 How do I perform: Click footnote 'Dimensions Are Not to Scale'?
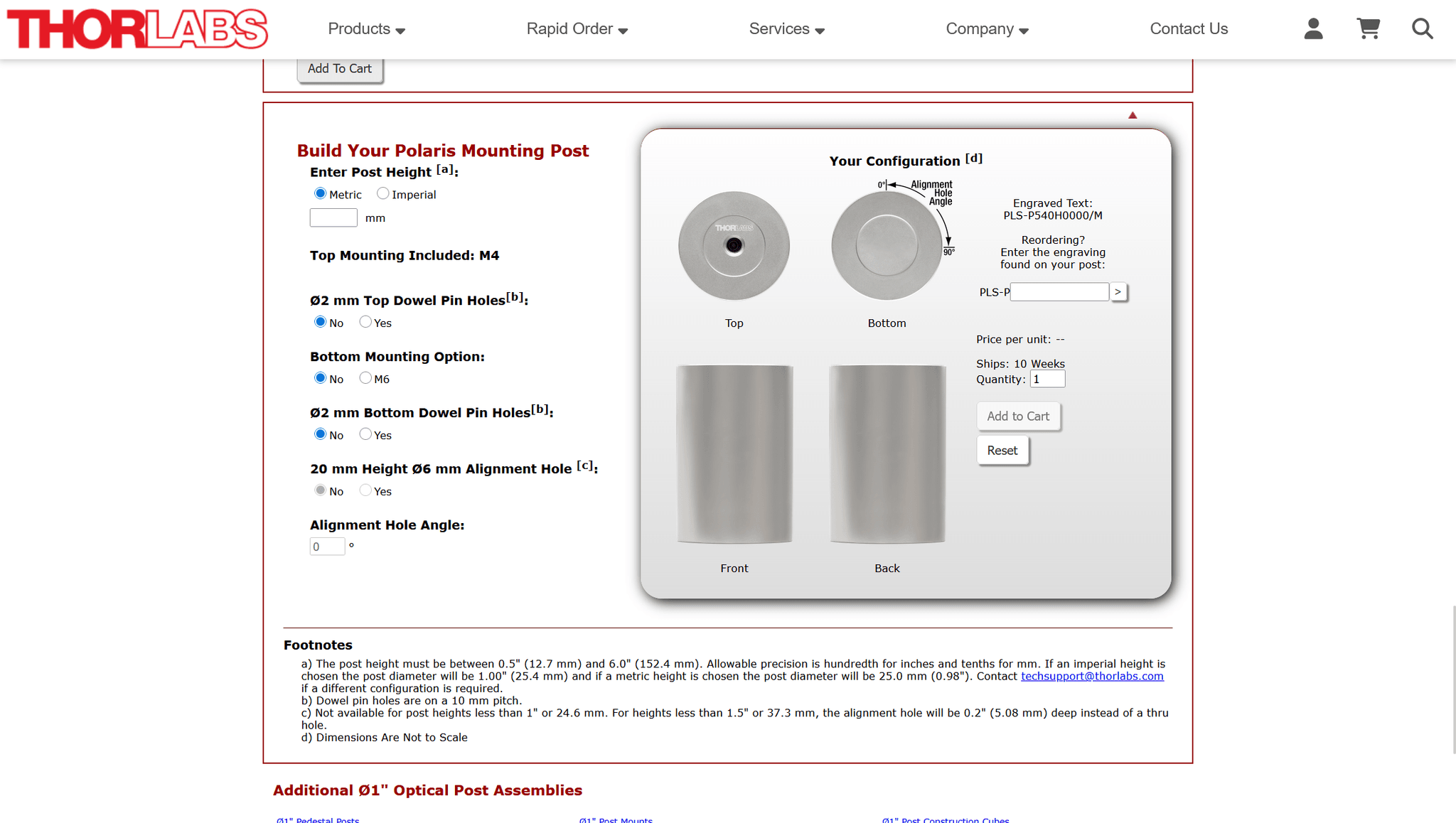(392, 738)
